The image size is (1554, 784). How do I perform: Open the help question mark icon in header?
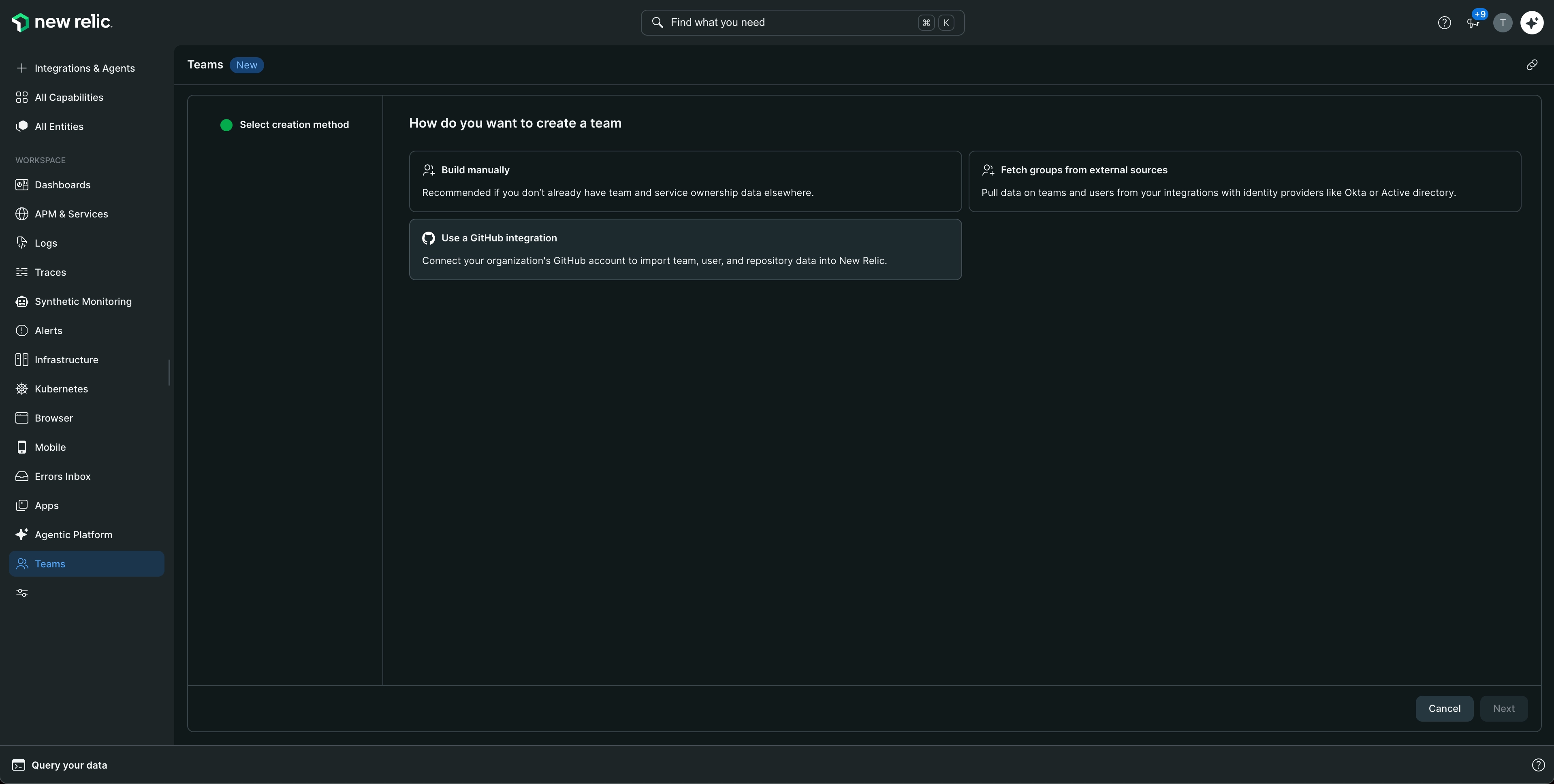pos(1444,23)
